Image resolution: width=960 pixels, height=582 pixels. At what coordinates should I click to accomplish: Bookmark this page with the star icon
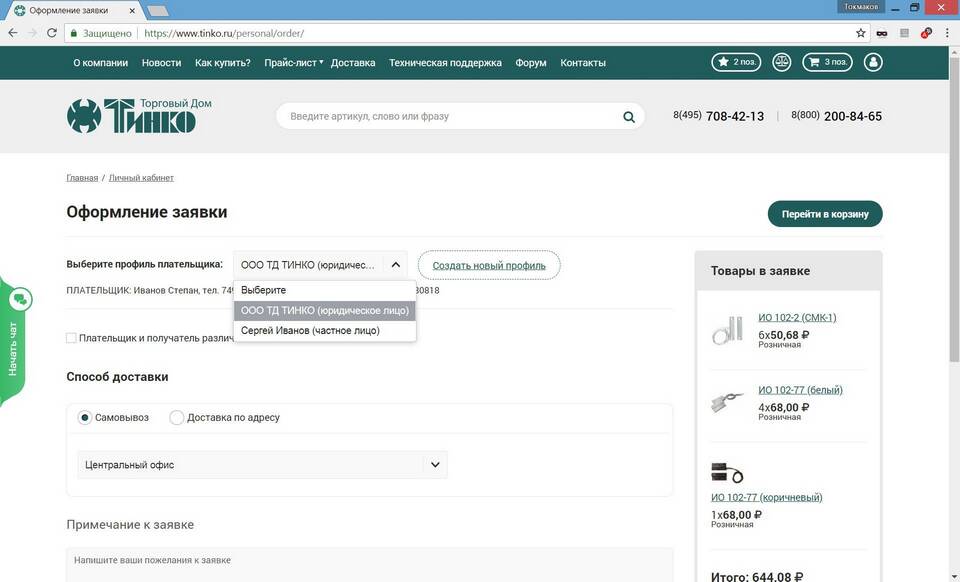[861, 33]
